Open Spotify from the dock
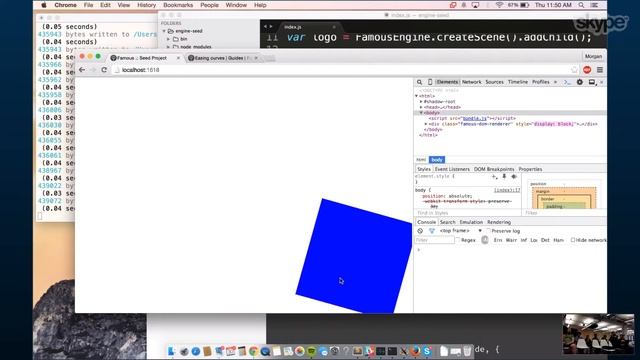The width and height of the screenshot is (640, 360). 311,351
